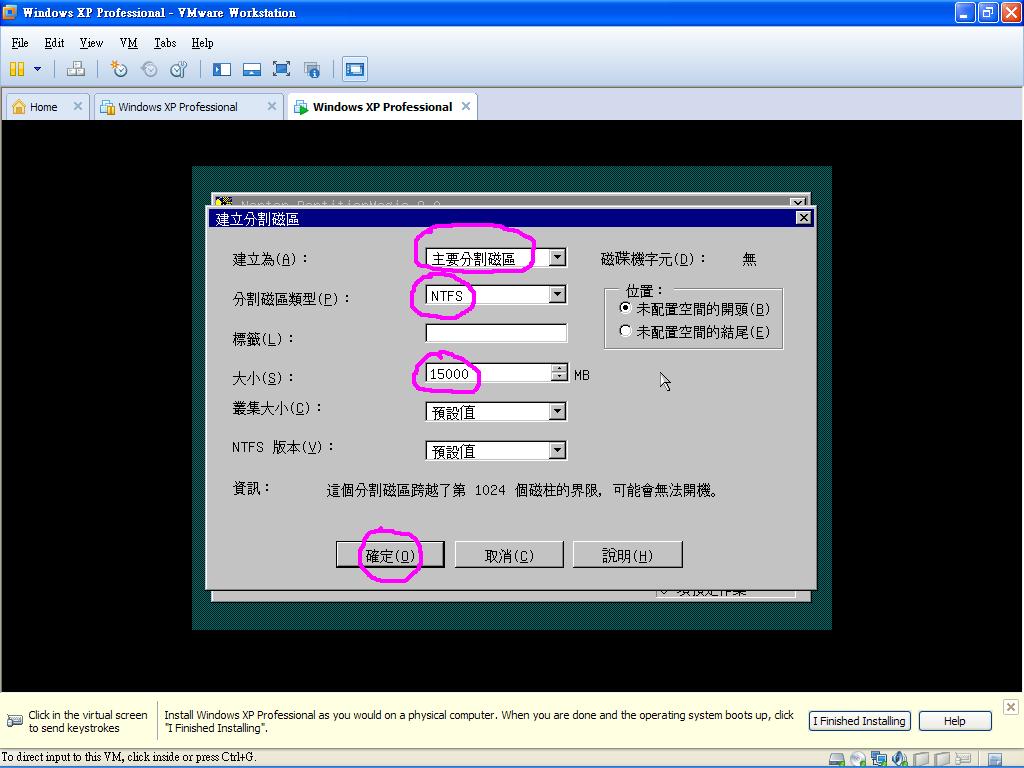
Task: Click the 取消(C) button
Action: click(x=509, y=555)
